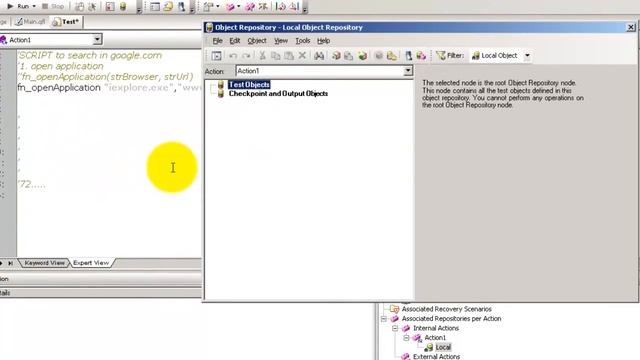Switch to the Main.qfl document tab

(x=30, y=22)
